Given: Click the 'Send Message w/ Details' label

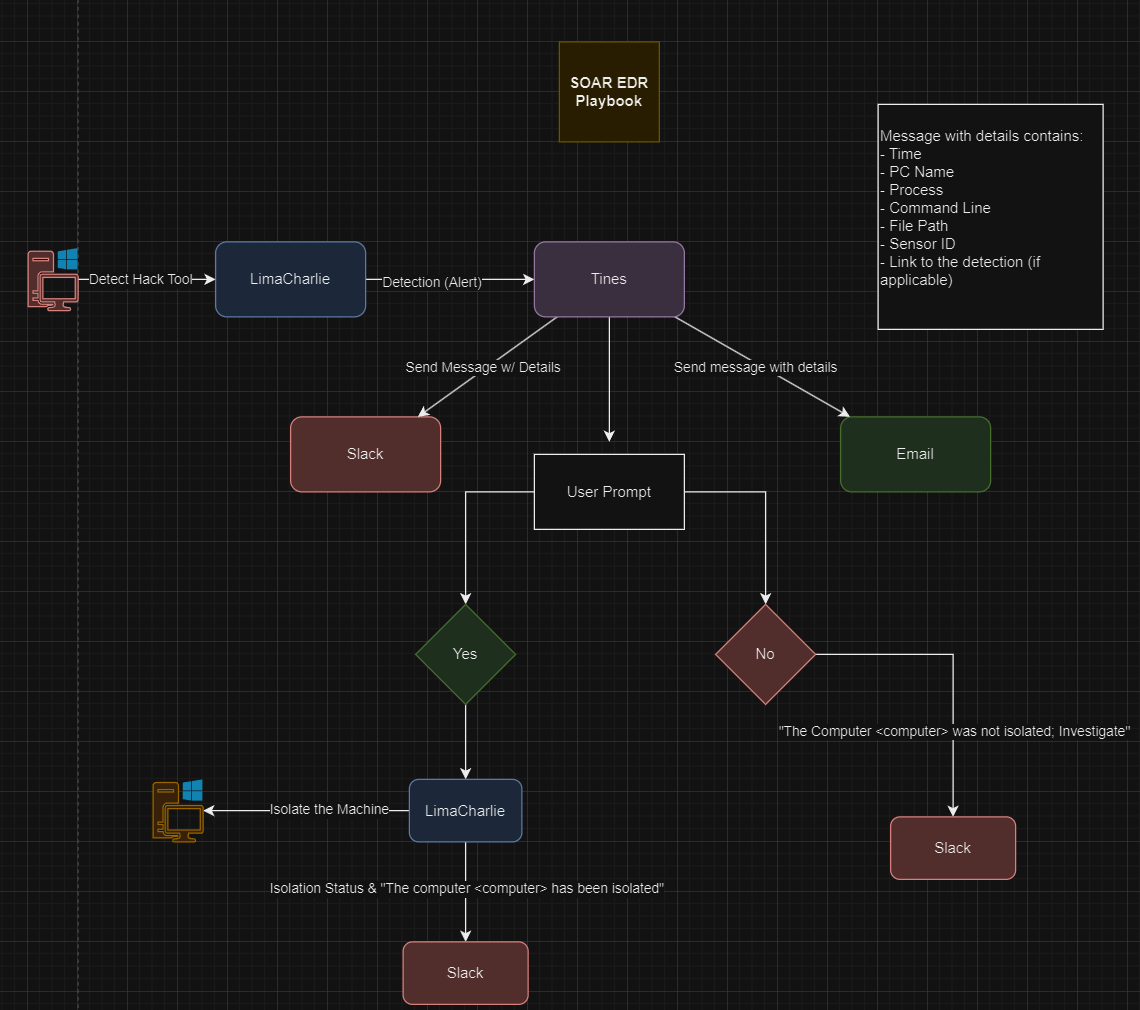Looking at the screenshot, I should (483, 367).
